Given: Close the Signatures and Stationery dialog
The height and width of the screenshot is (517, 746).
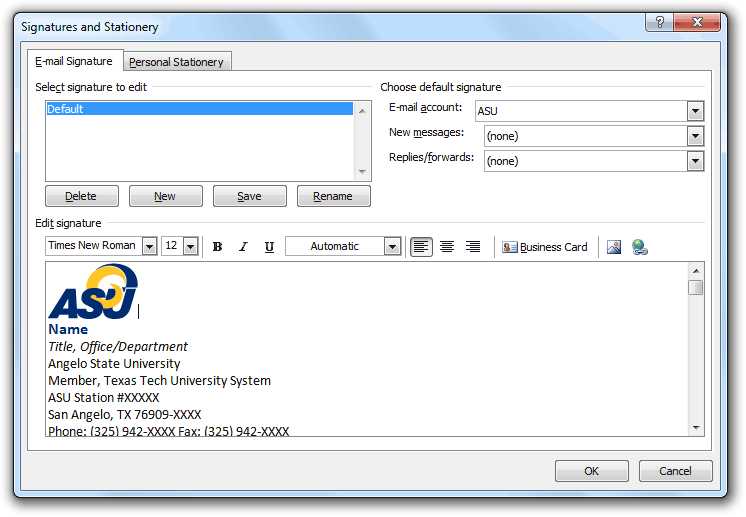Looking at the screenshot, I should click(x=697, y=22).
